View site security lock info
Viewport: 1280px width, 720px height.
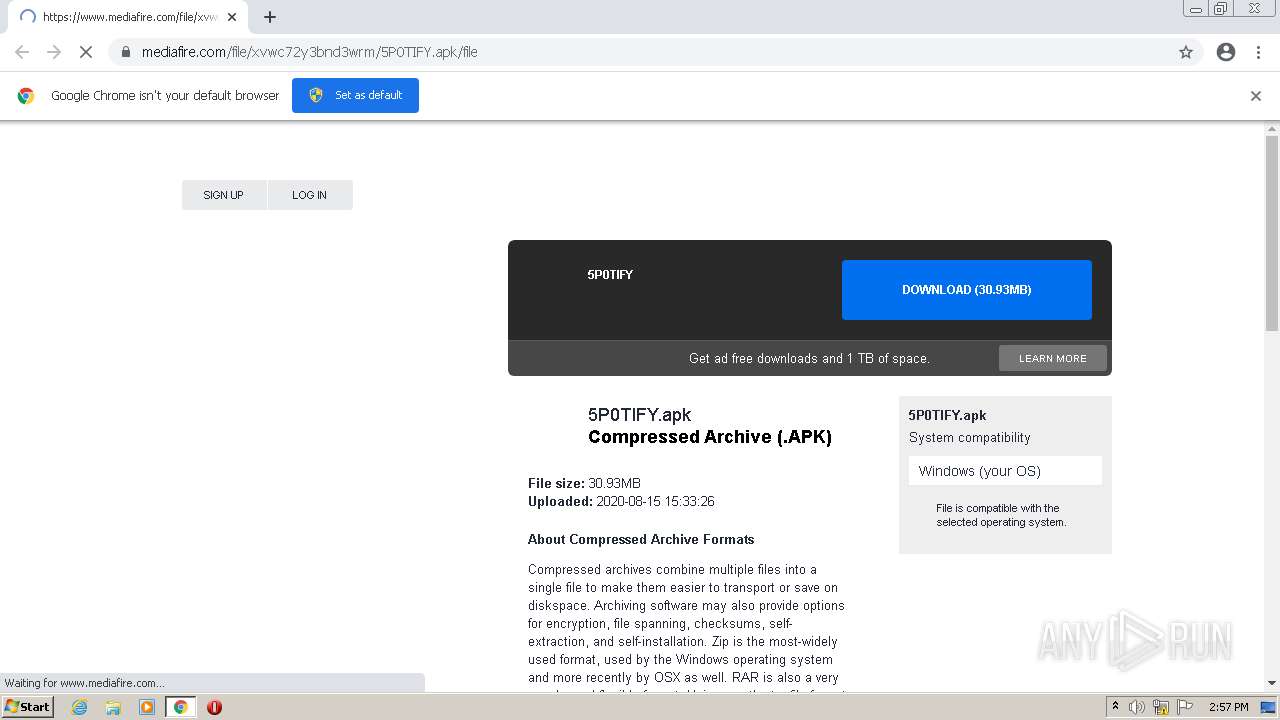pos(125,52)
